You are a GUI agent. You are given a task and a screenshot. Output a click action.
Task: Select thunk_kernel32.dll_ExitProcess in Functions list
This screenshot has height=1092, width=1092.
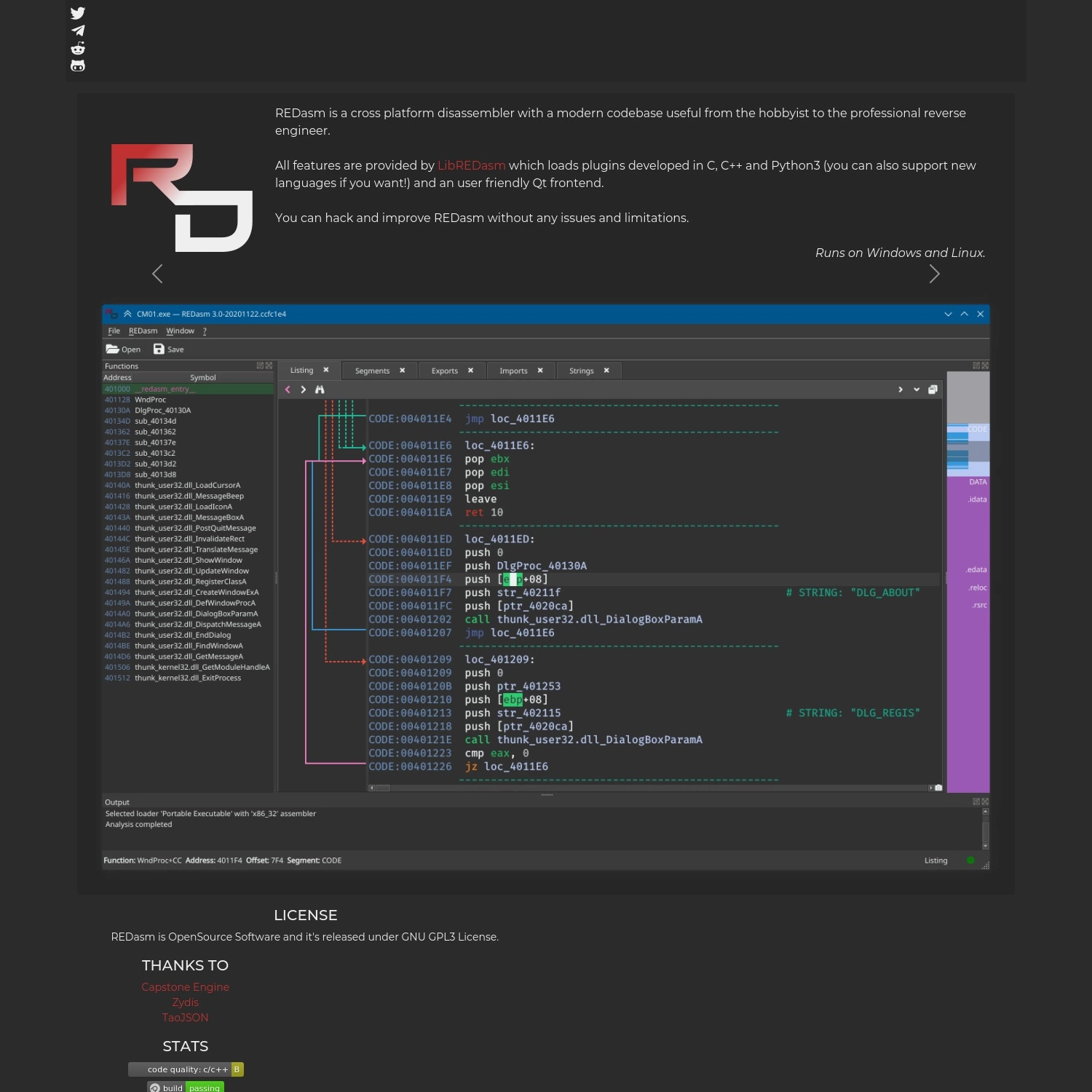click(188, 678)
